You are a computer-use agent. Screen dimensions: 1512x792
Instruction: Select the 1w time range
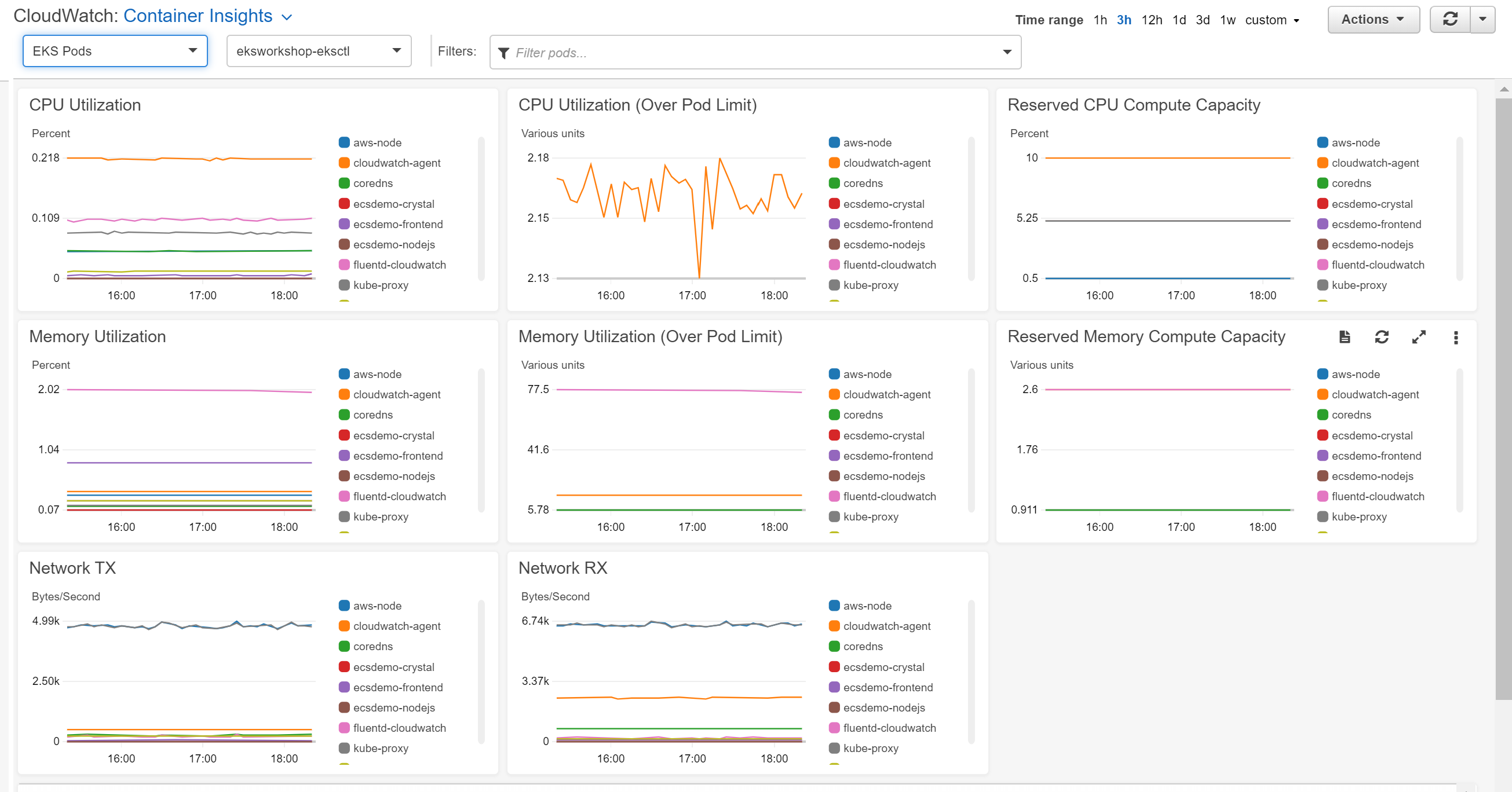[x=1228, y=20]
